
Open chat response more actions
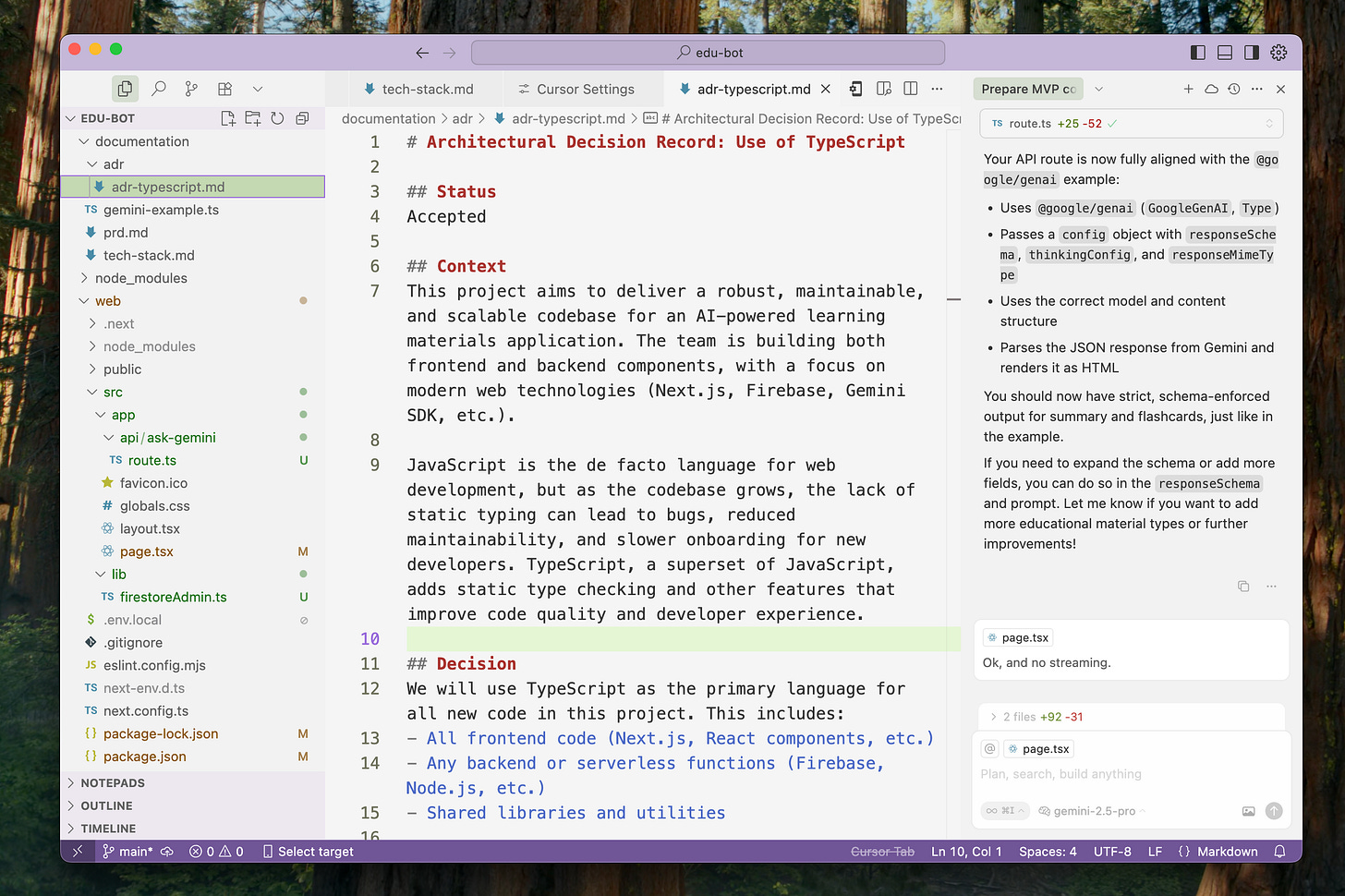click(x=1271, y=587)
